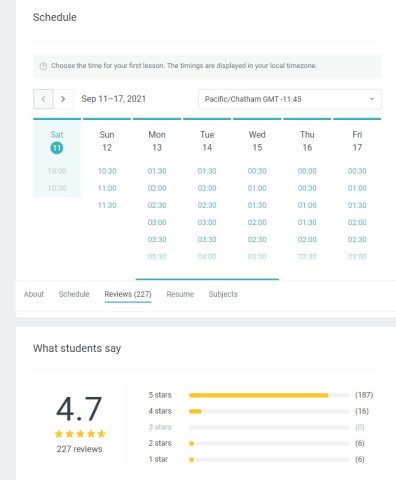
Task: Select Tuesday 14 slot at 02:30
Action: coord(207,205)
